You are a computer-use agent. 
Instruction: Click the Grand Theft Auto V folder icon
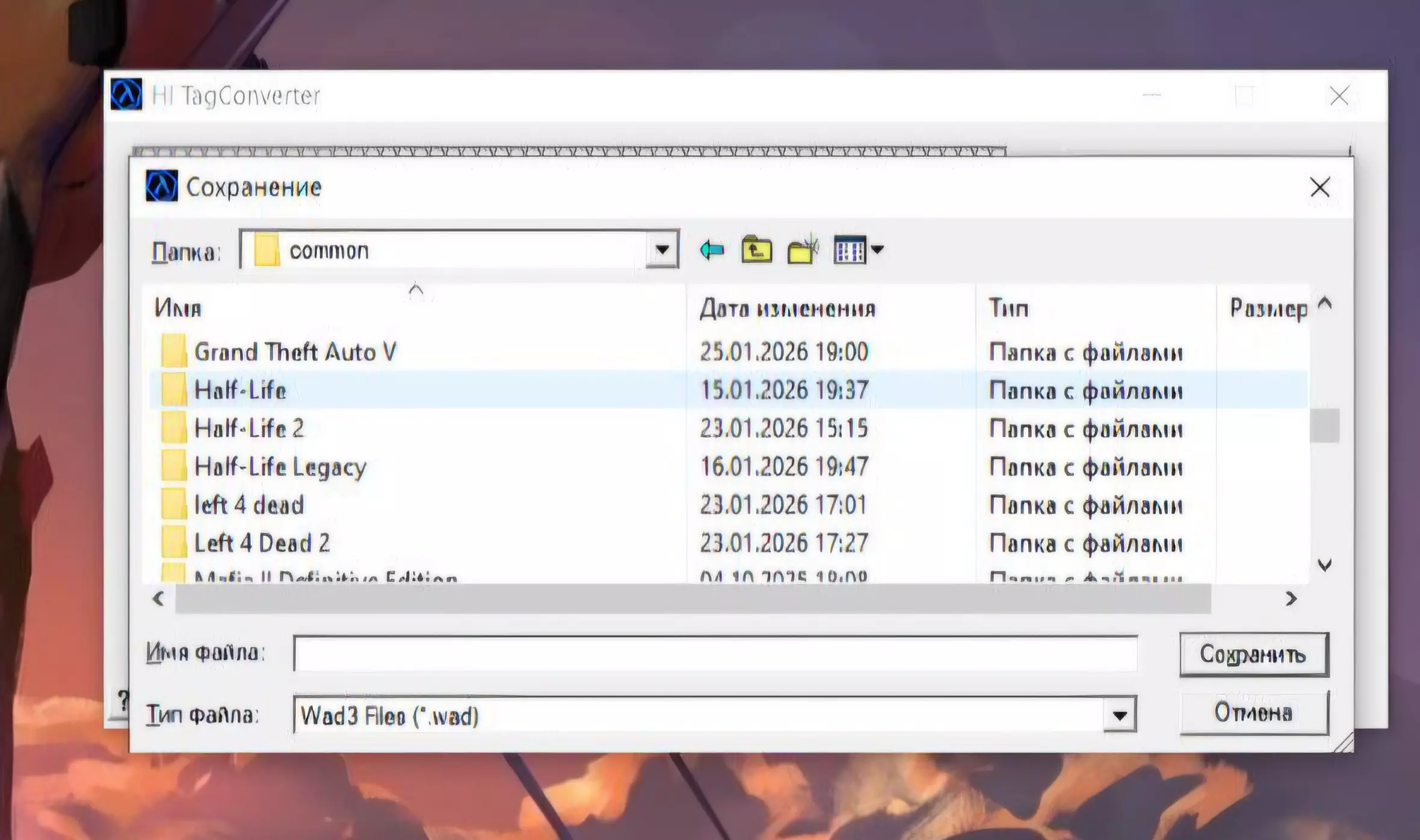(174, 351)
